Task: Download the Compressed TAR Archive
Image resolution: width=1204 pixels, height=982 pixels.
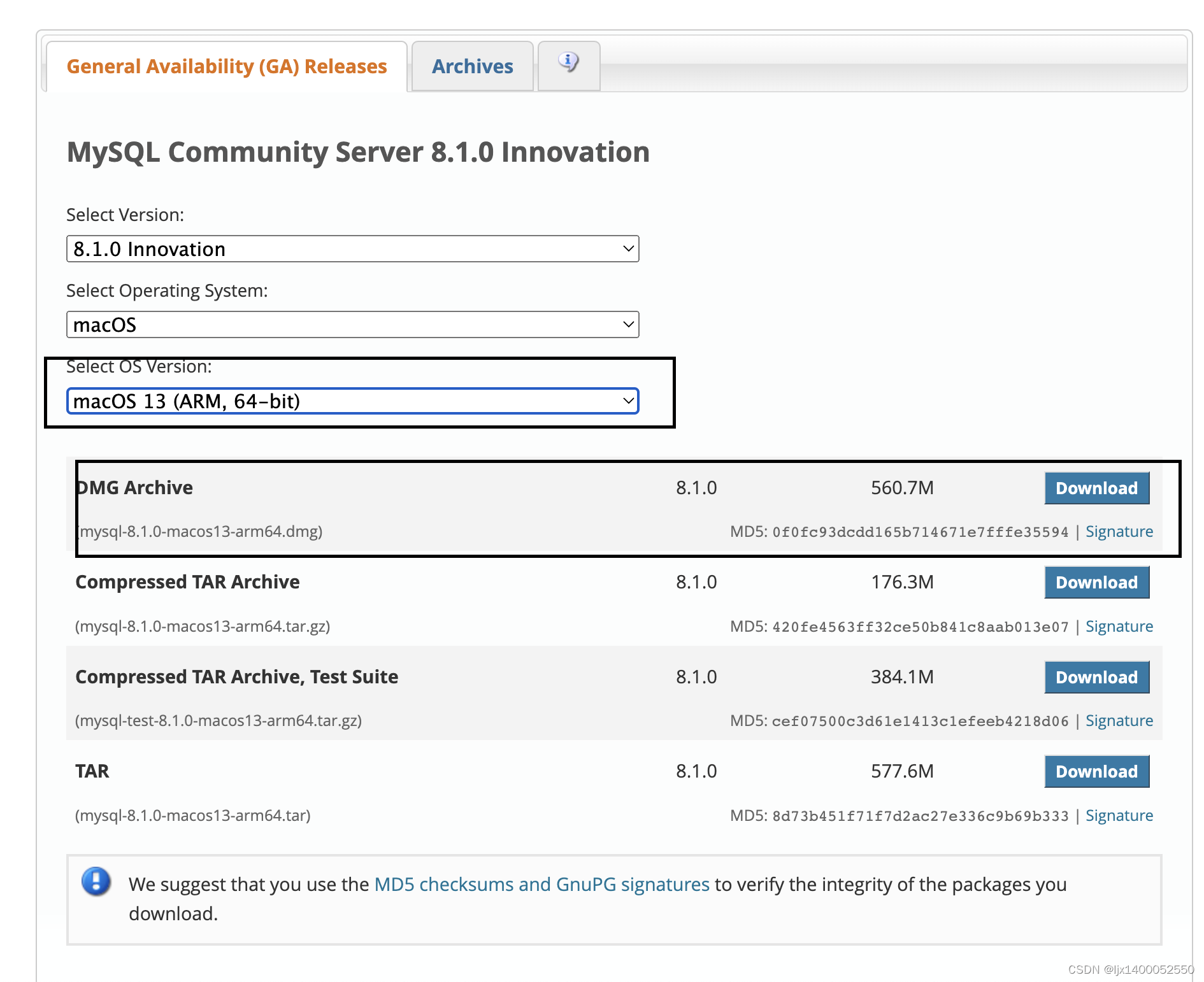Action: (1097, 583)
